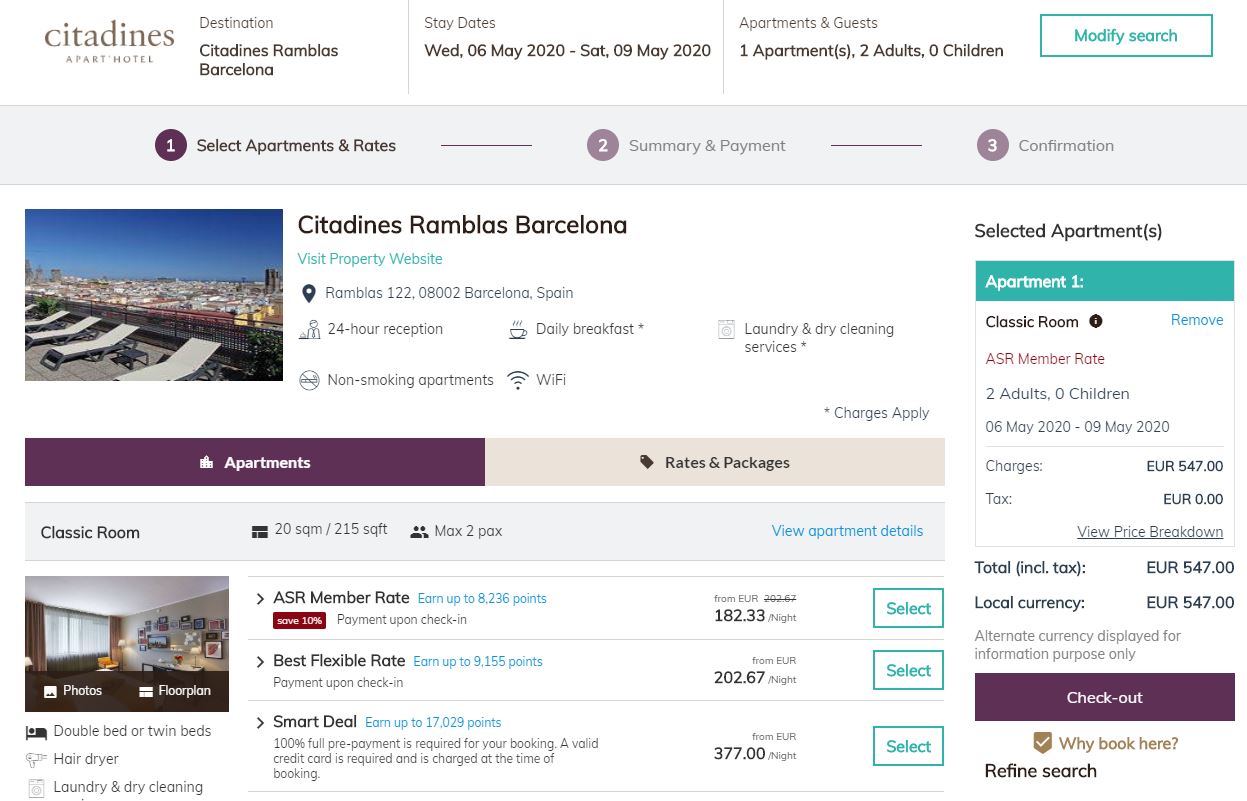1247x801 pixels.
Task: Remove Apartment 1 from the selection
Action: (1197, 320)
